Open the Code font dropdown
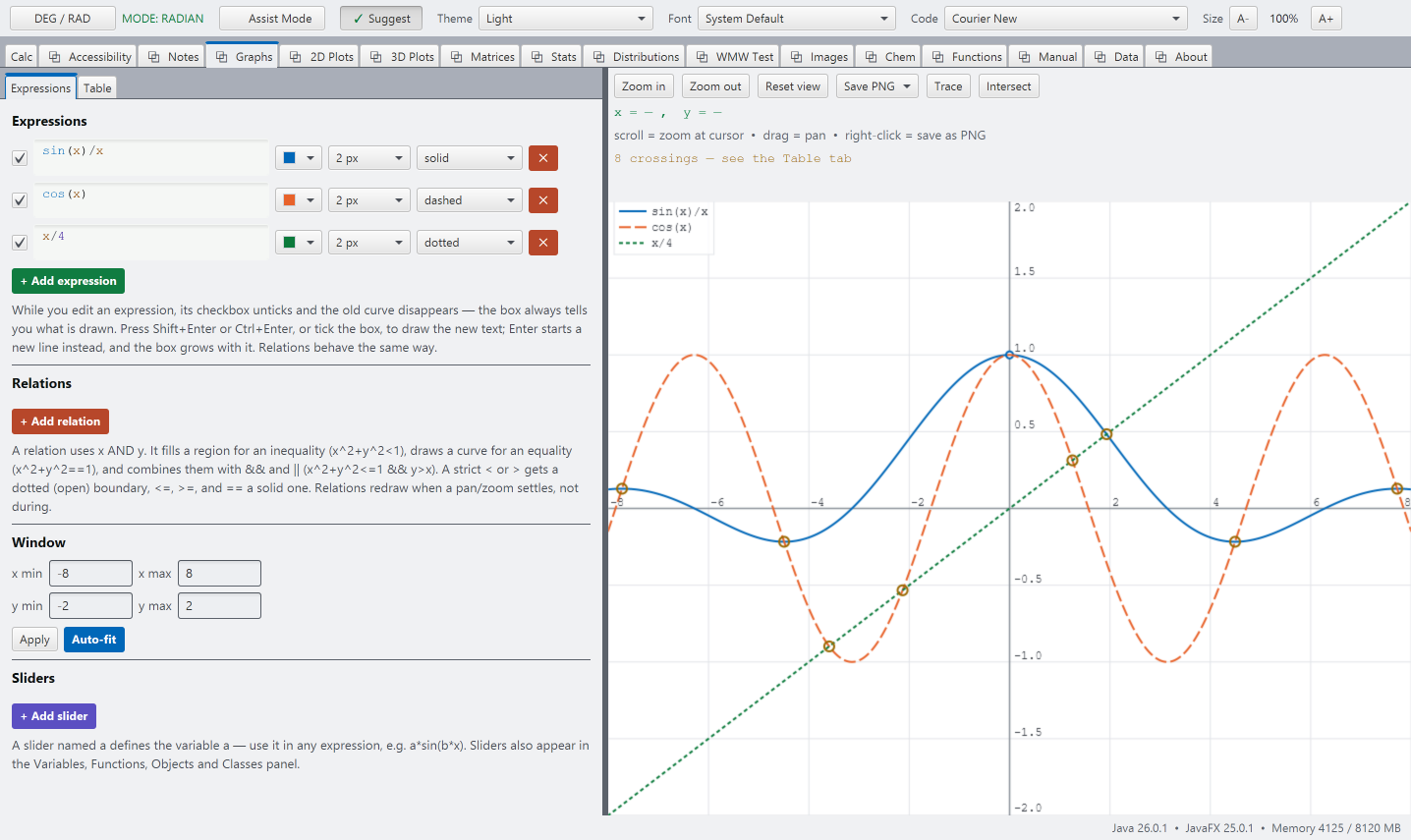The image size is (1411, 840). coord(1066,19)
